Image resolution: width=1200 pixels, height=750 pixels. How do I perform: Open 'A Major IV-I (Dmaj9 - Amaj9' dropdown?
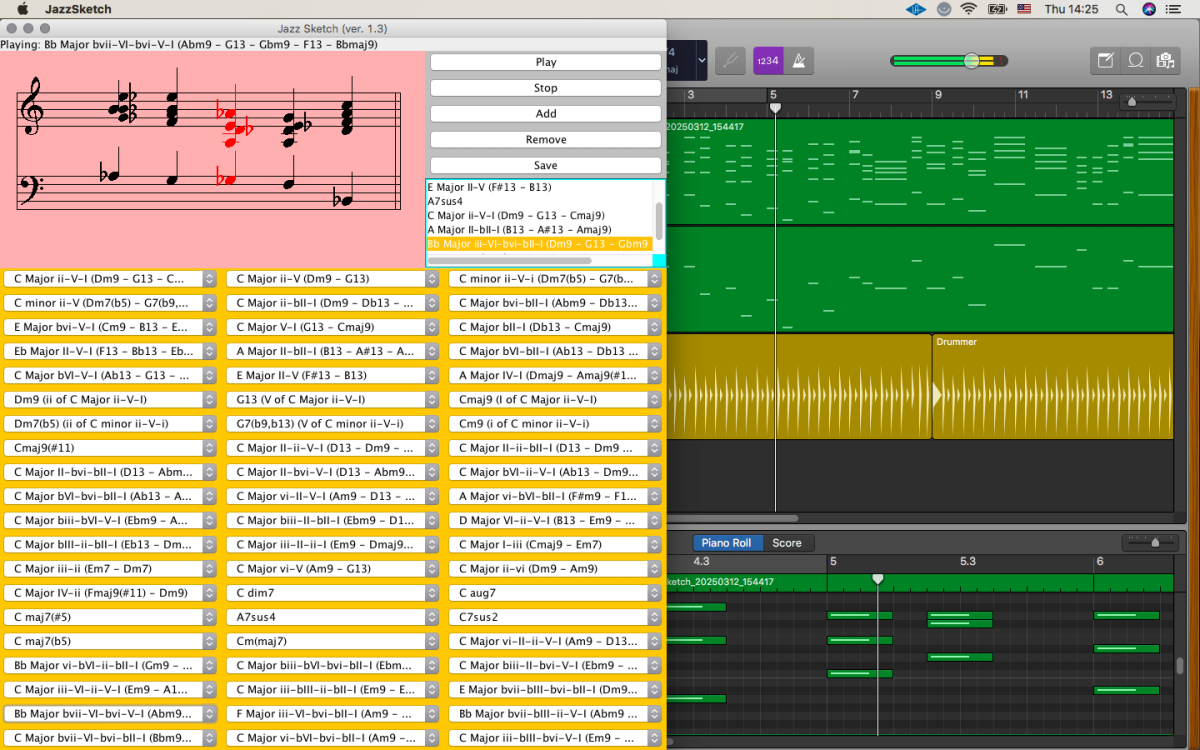tap(555, 375)
